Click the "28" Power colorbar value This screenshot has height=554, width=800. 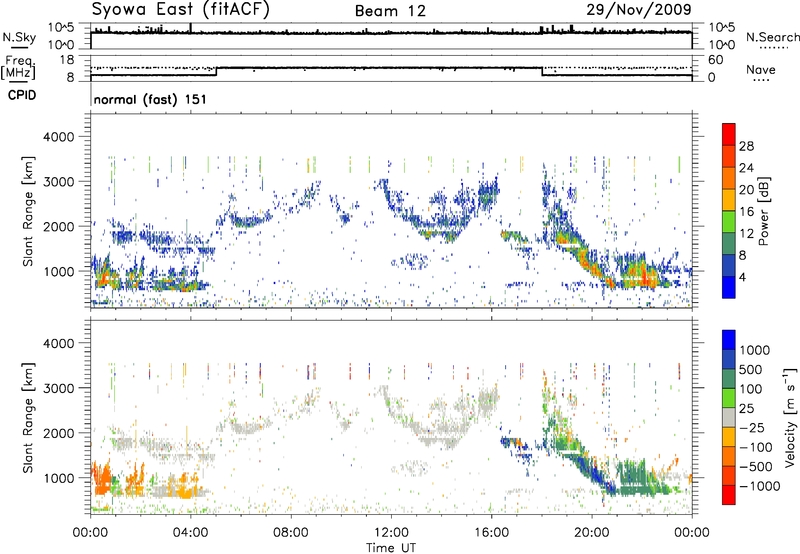click(746, 146)
